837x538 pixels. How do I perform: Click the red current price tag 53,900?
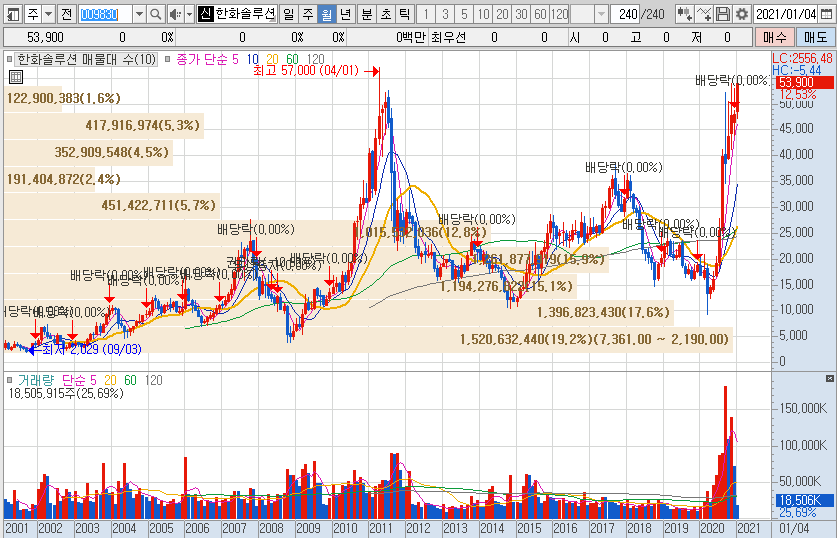(x=803, y=82)
